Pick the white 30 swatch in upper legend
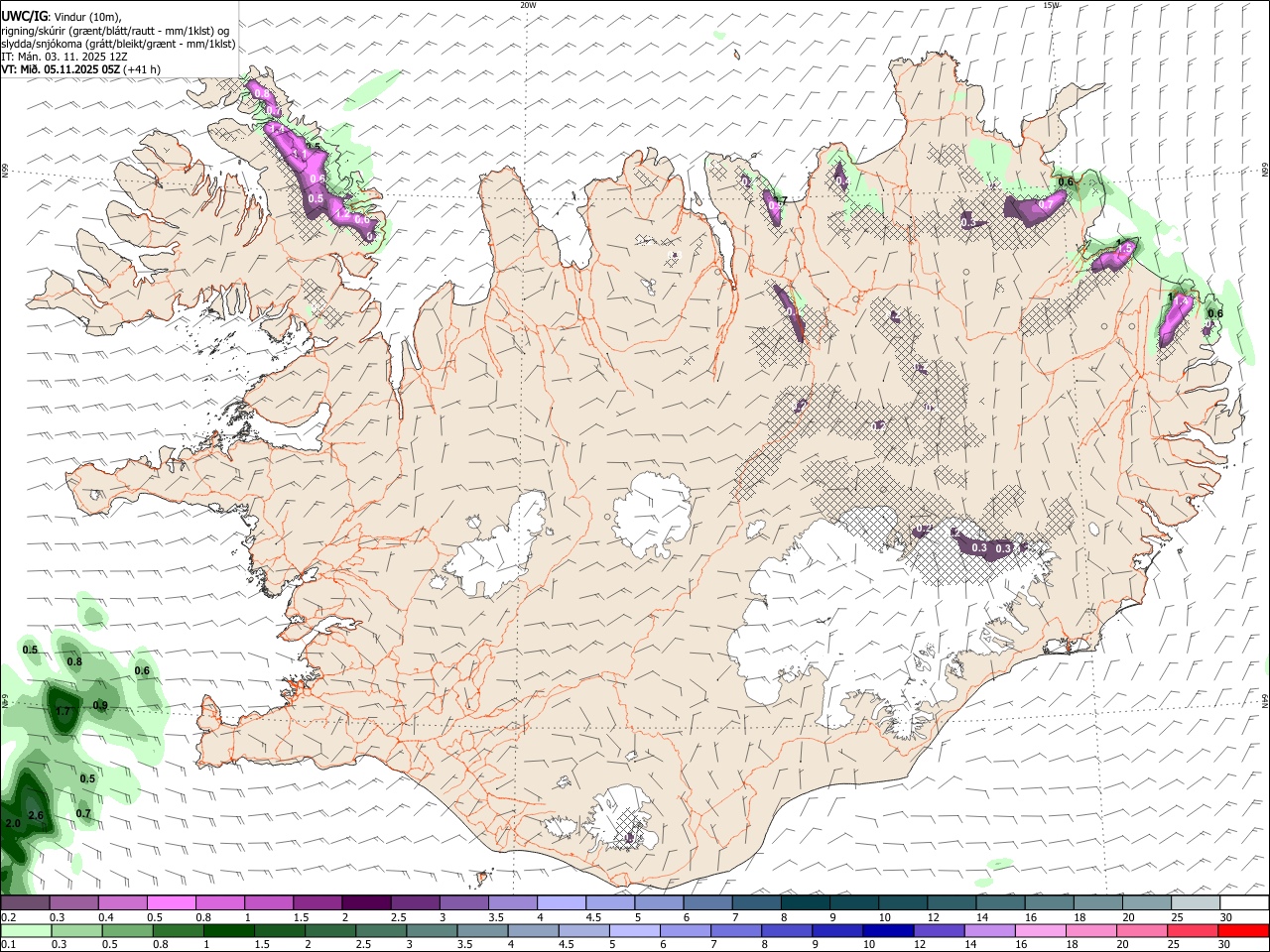This screenshot has width=1270, height=952. point(1243,903)
